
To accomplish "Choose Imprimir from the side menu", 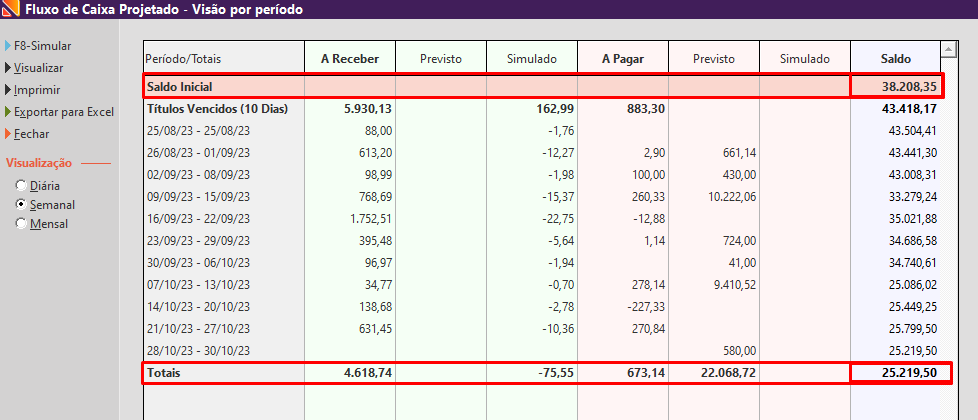I will pyautogui.click(x=37, y=90).
